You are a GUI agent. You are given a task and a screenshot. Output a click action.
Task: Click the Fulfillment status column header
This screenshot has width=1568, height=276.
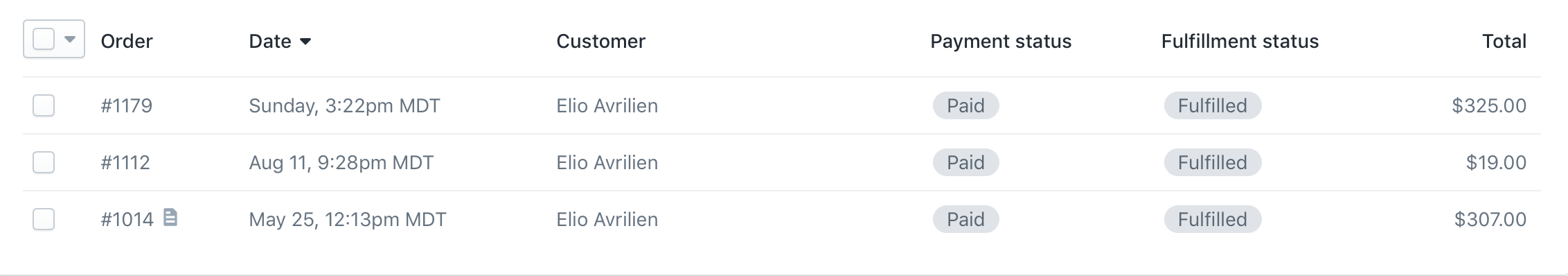[x=1240, y=42]
